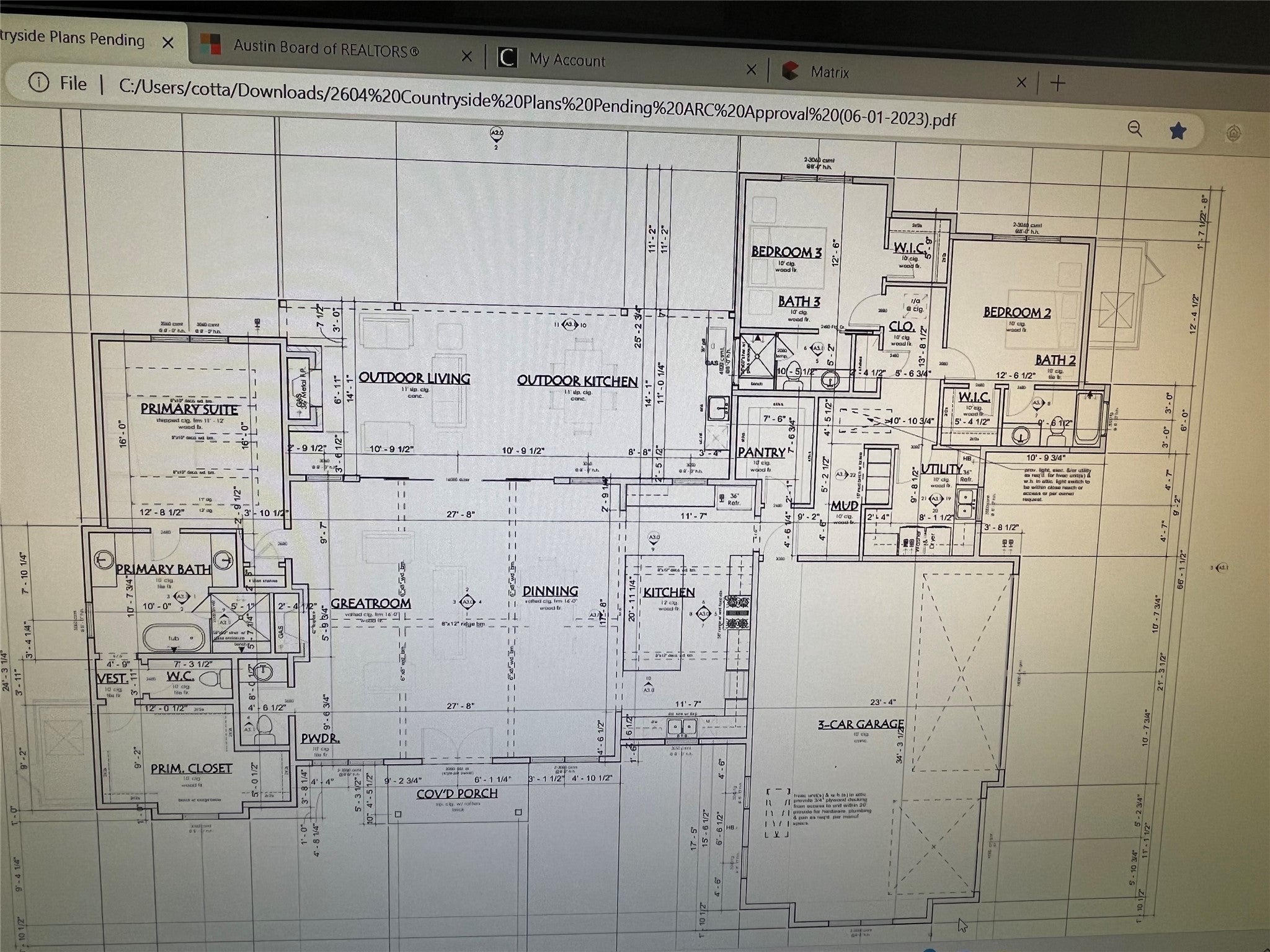Close the Matrix tab
Screen dimensions: 1270x952
(x=1021, y=82)
